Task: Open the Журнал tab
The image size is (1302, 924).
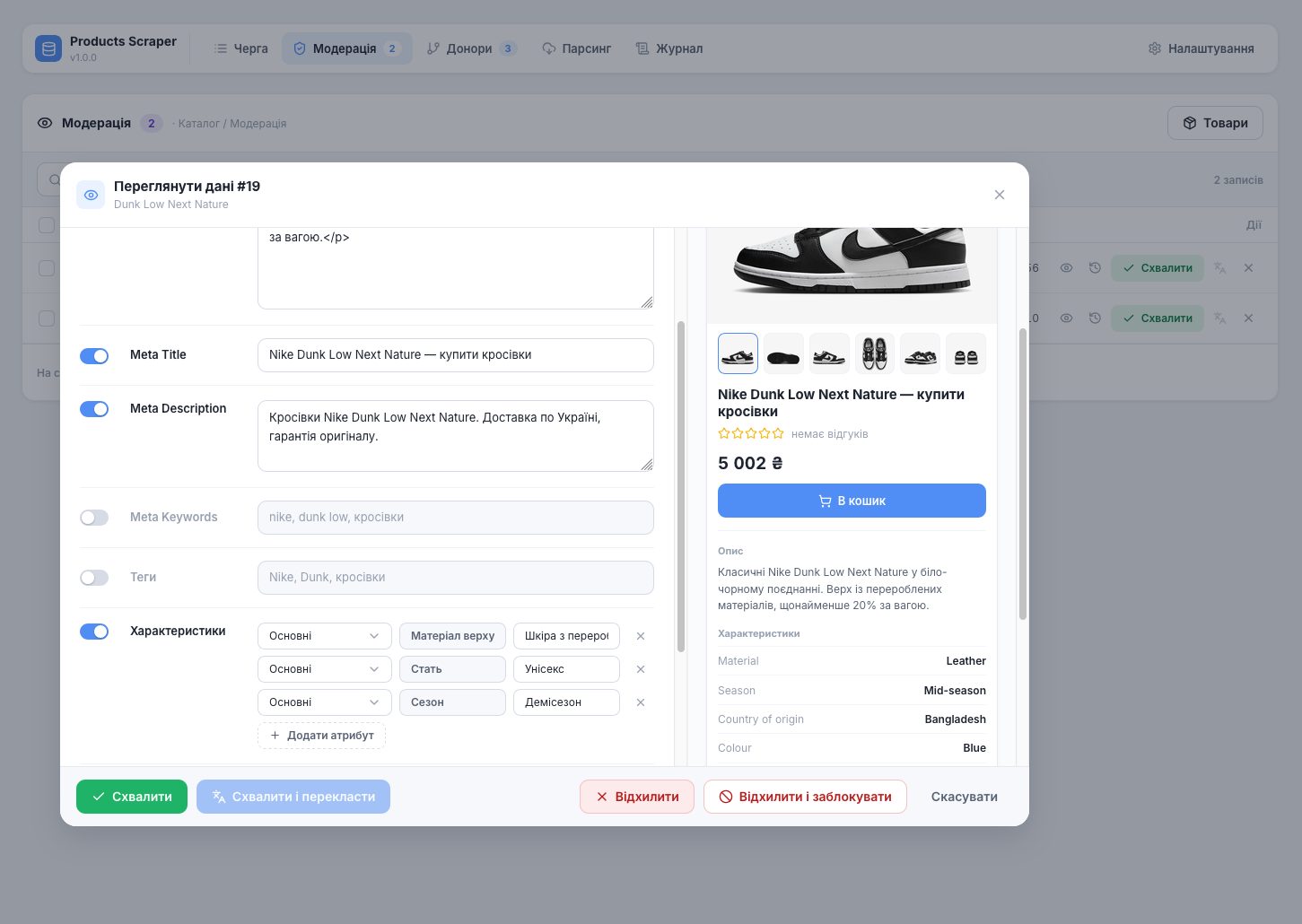Action: click(x=669, y=48)
